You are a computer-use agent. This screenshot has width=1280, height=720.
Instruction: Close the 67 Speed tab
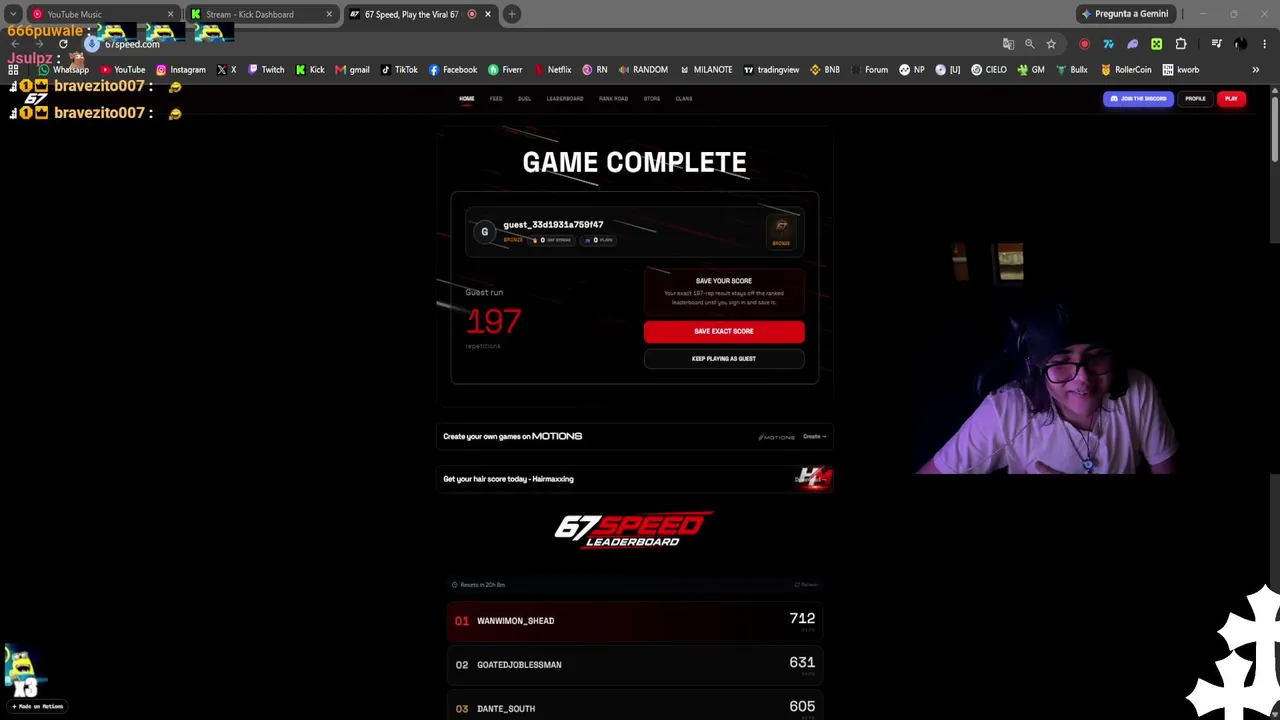[488, 14]
